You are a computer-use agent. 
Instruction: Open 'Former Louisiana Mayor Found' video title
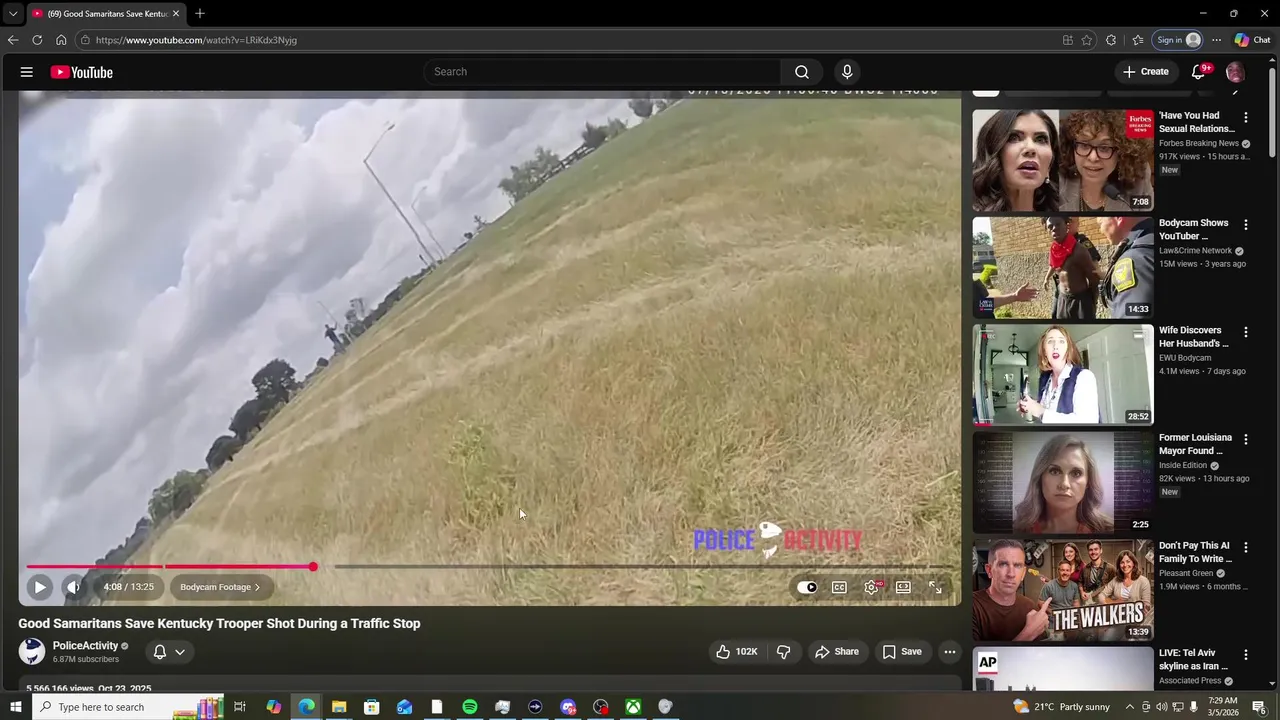(x=1194, y=444)
